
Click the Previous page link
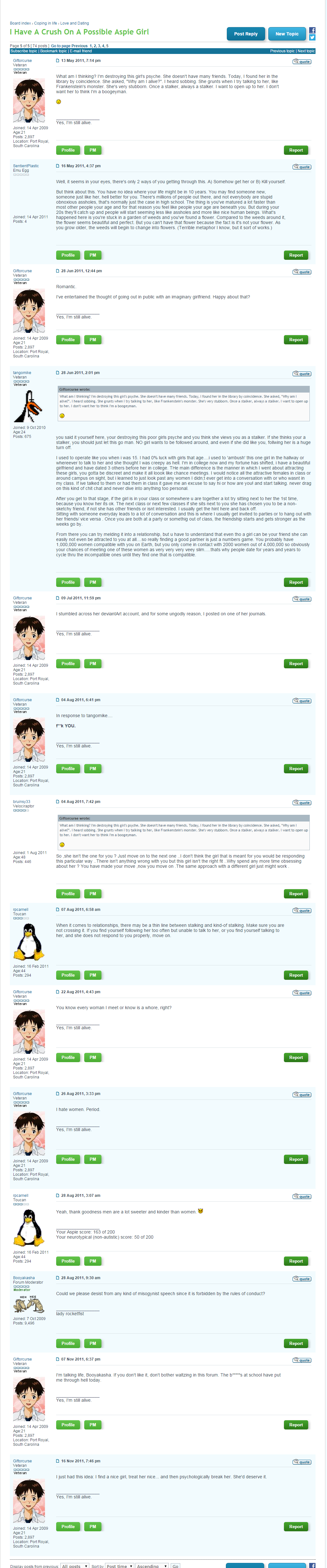(80, 46)
